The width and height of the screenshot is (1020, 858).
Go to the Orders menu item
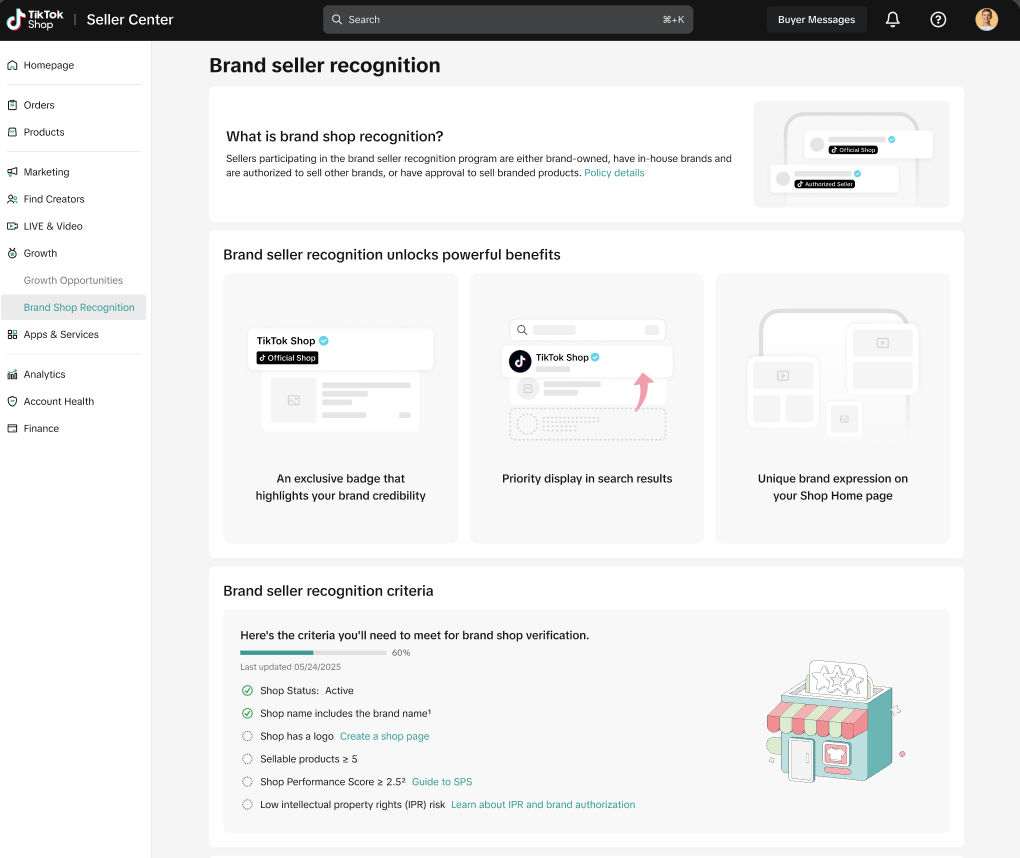tap(39, 105)
